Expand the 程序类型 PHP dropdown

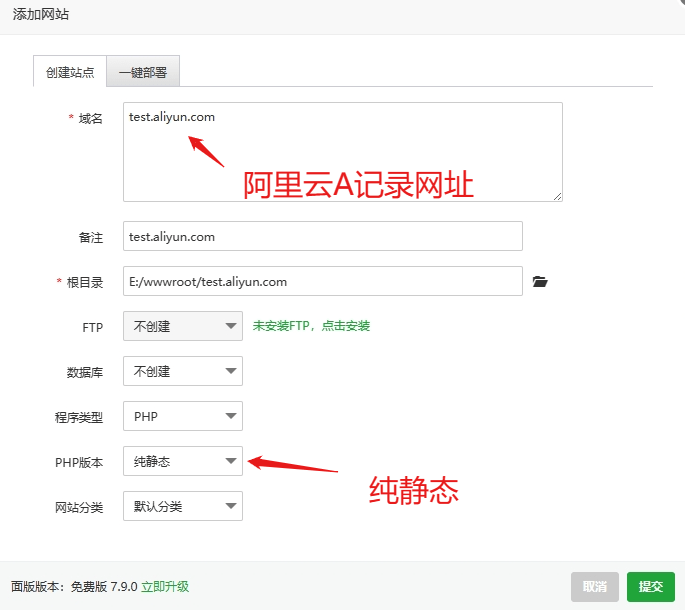pos(182,416)
